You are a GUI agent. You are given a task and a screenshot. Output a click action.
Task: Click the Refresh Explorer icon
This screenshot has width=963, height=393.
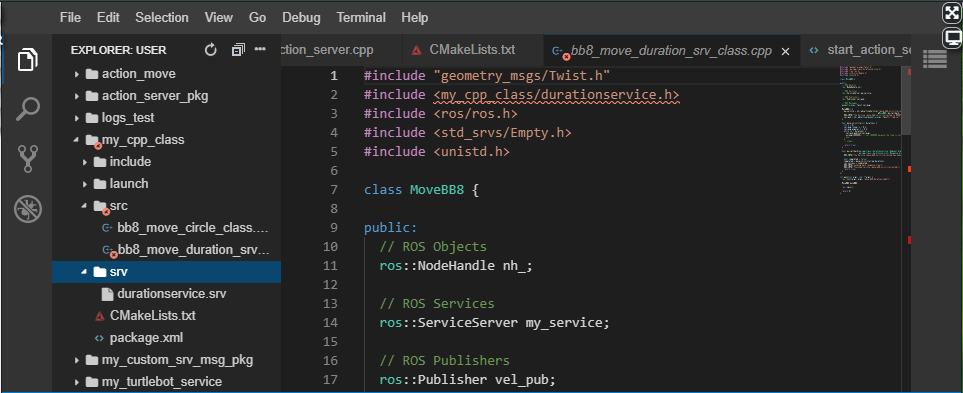(x=211, y=50)
